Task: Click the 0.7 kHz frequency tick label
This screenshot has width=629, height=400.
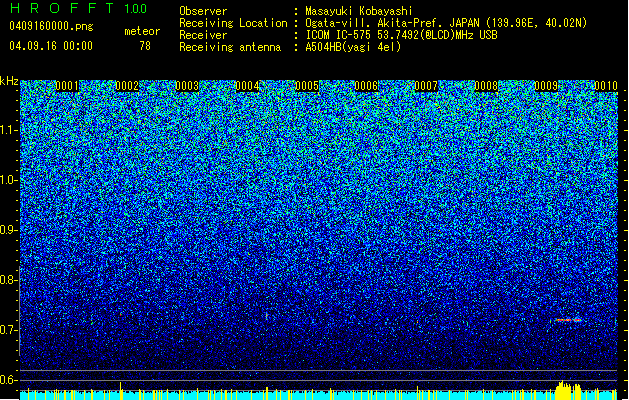Action: [9, 330]
